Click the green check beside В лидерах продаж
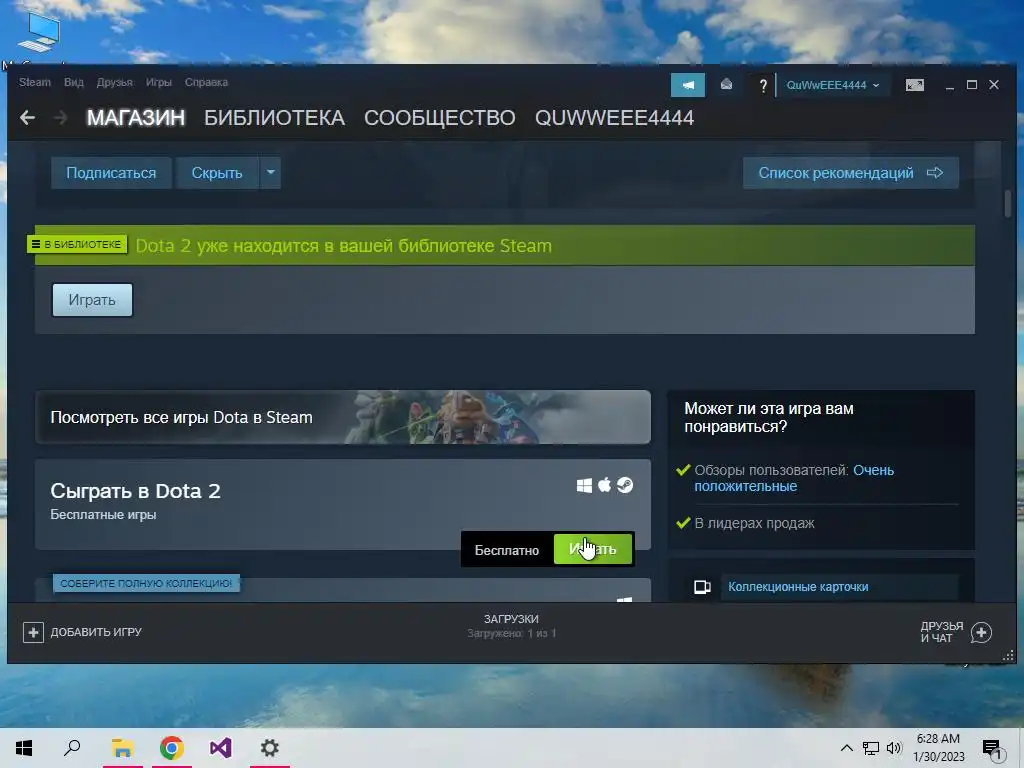The image size is (1024, 768). coord(684,522)
